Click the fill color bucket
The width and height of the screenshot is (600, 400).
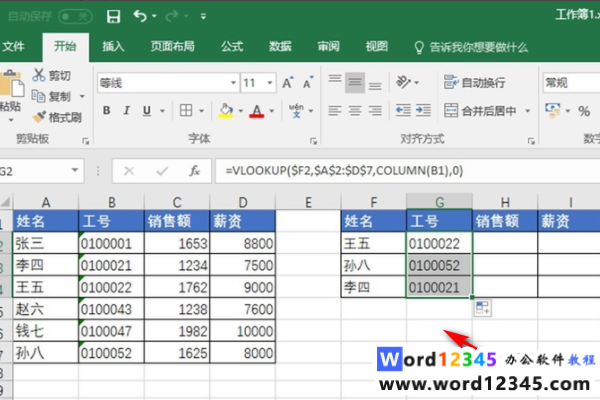click(x=226, y=111)
